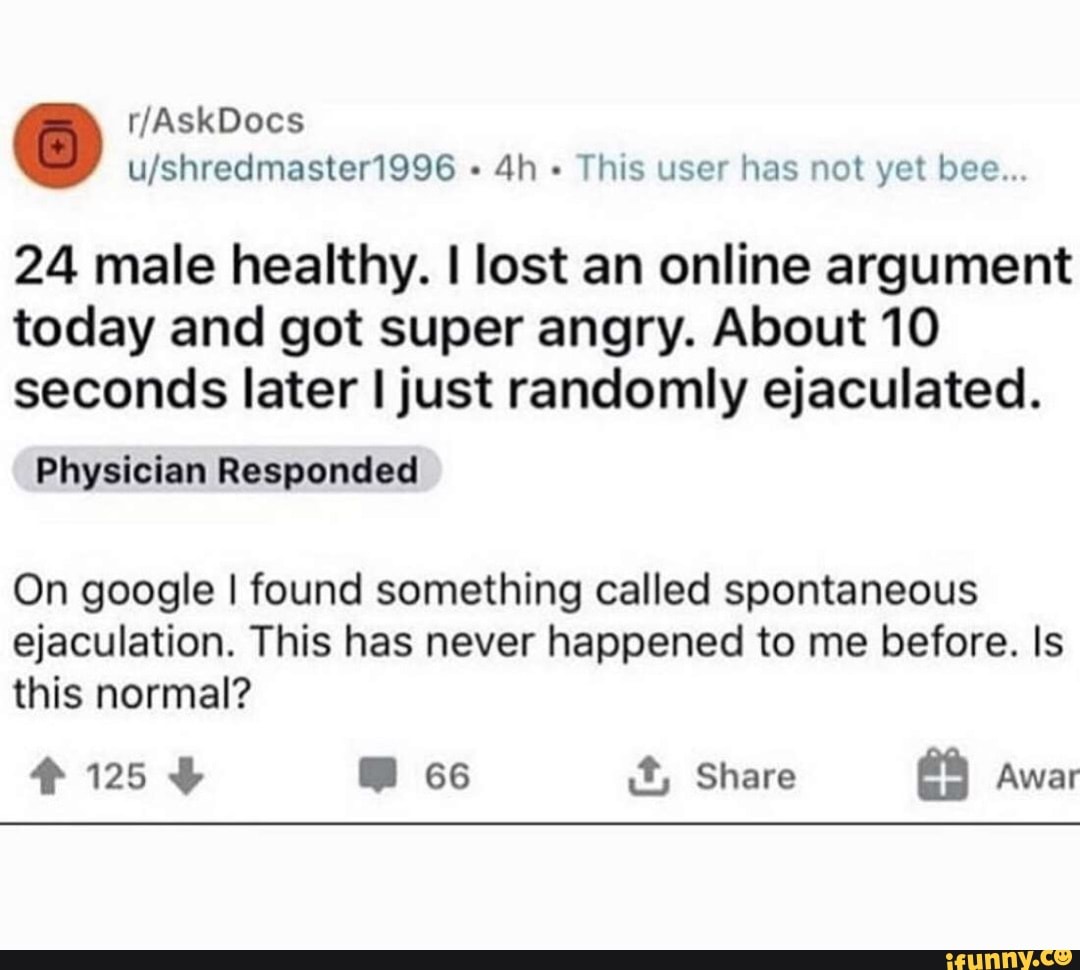Click the word ejaculation in post body
1080x970 pixels.
click(x=121, y=643)
